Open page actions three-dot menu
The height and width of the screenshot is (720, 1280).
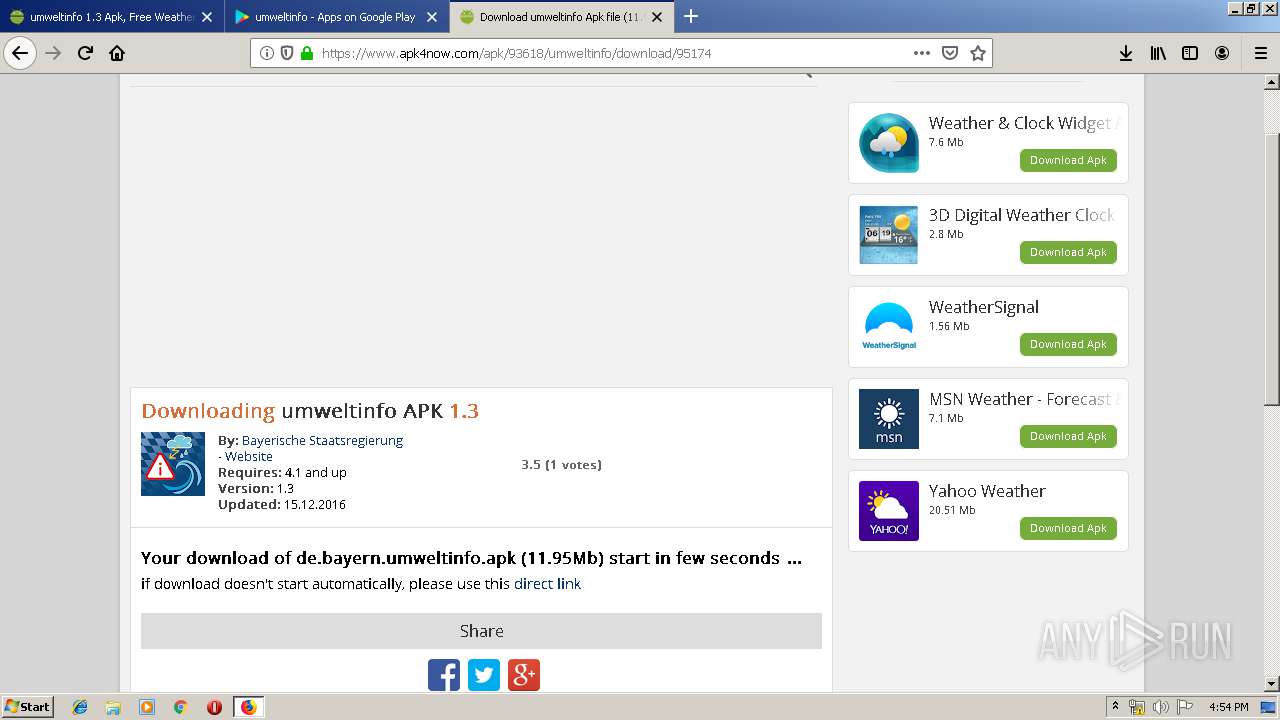tap(922, 53)
